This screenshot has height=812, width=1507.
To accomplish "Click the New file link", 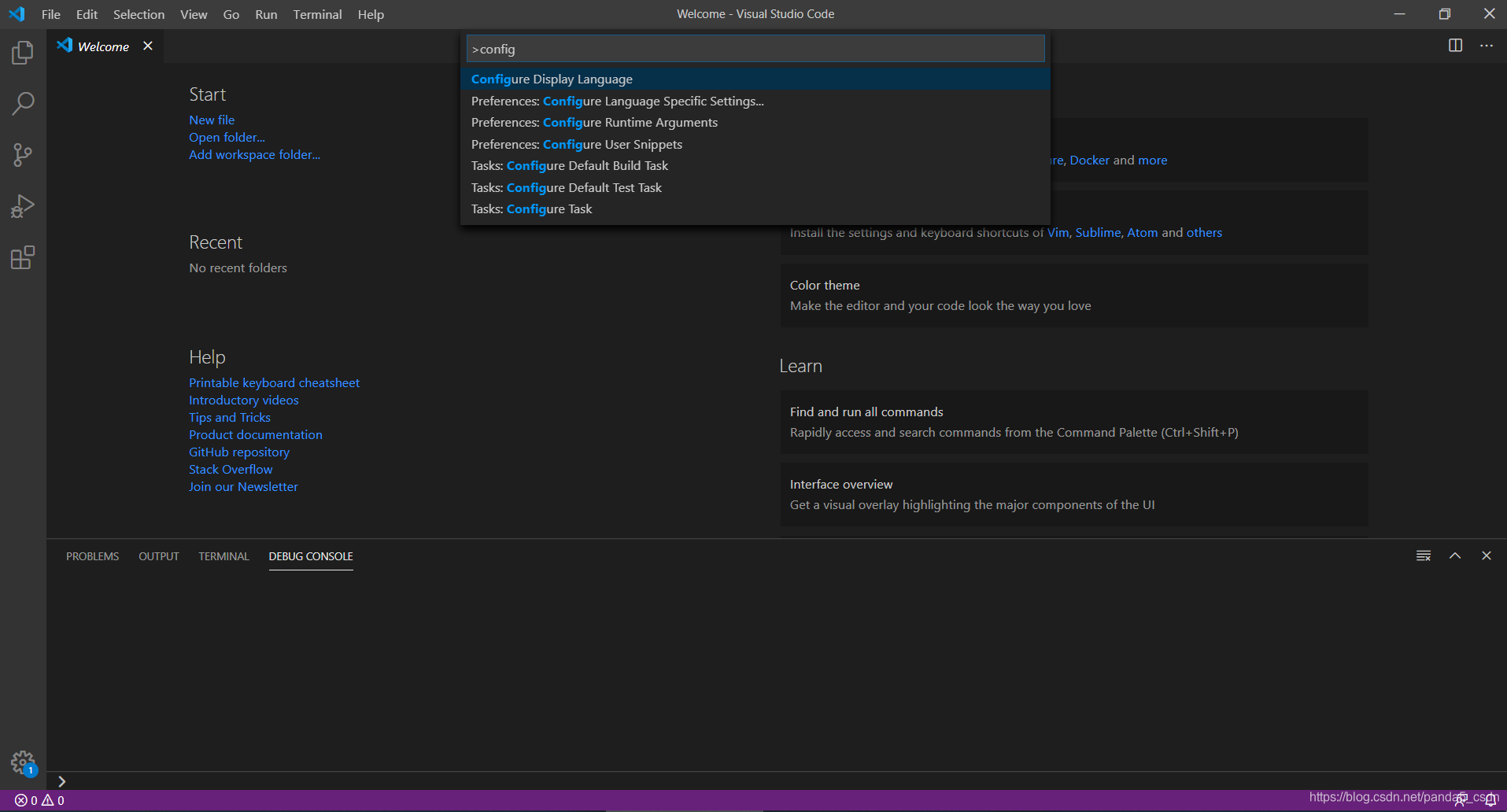I will [212, 120].
